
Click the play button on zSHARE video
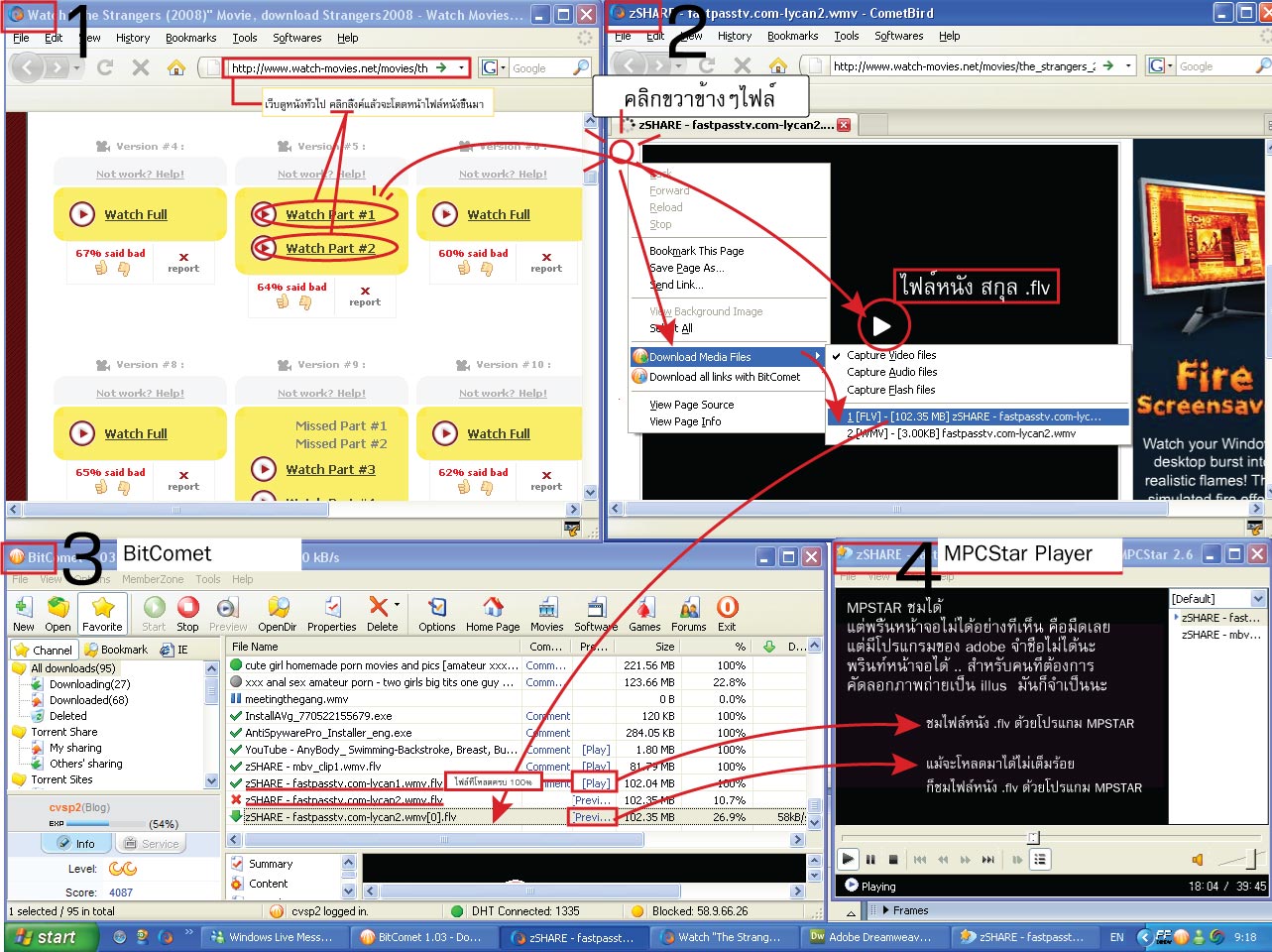pyautogui.click(x=882, y=325)
